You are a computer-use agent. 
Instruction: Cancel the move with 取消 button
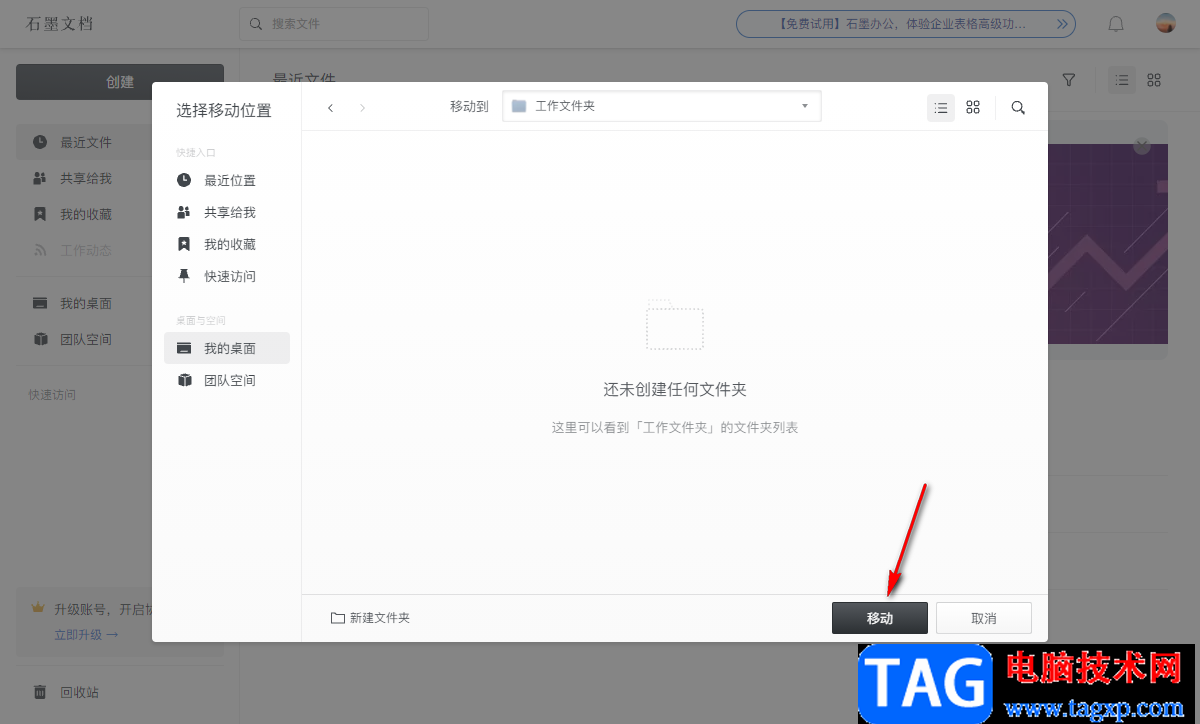coord(984,618)
